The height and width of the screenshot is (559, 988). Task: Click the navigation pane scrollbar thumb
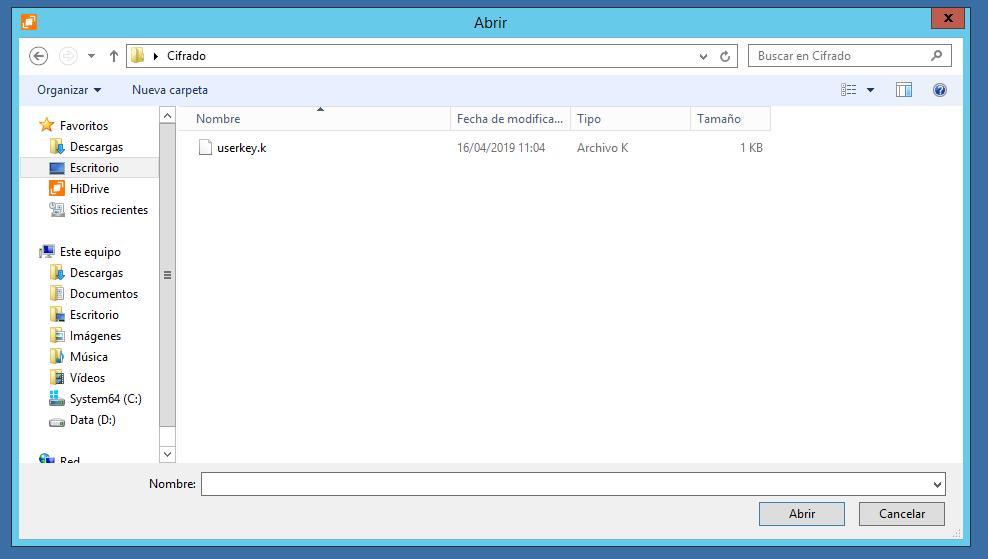pos(167,275)
